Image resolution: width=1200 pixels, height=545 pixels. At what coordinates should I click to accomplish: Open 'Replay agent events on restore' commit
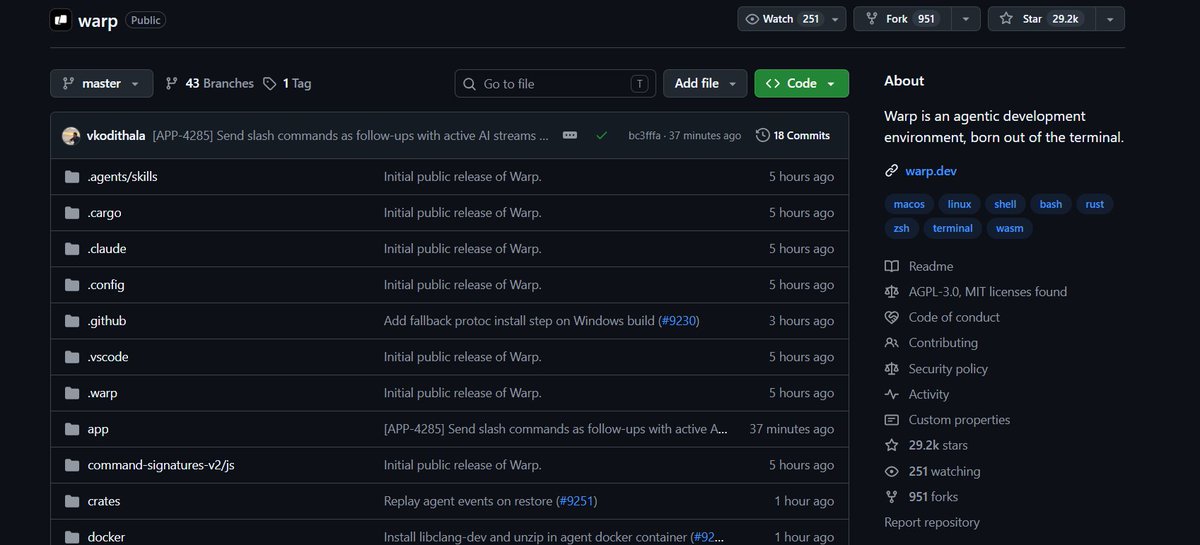click(469, 501)
